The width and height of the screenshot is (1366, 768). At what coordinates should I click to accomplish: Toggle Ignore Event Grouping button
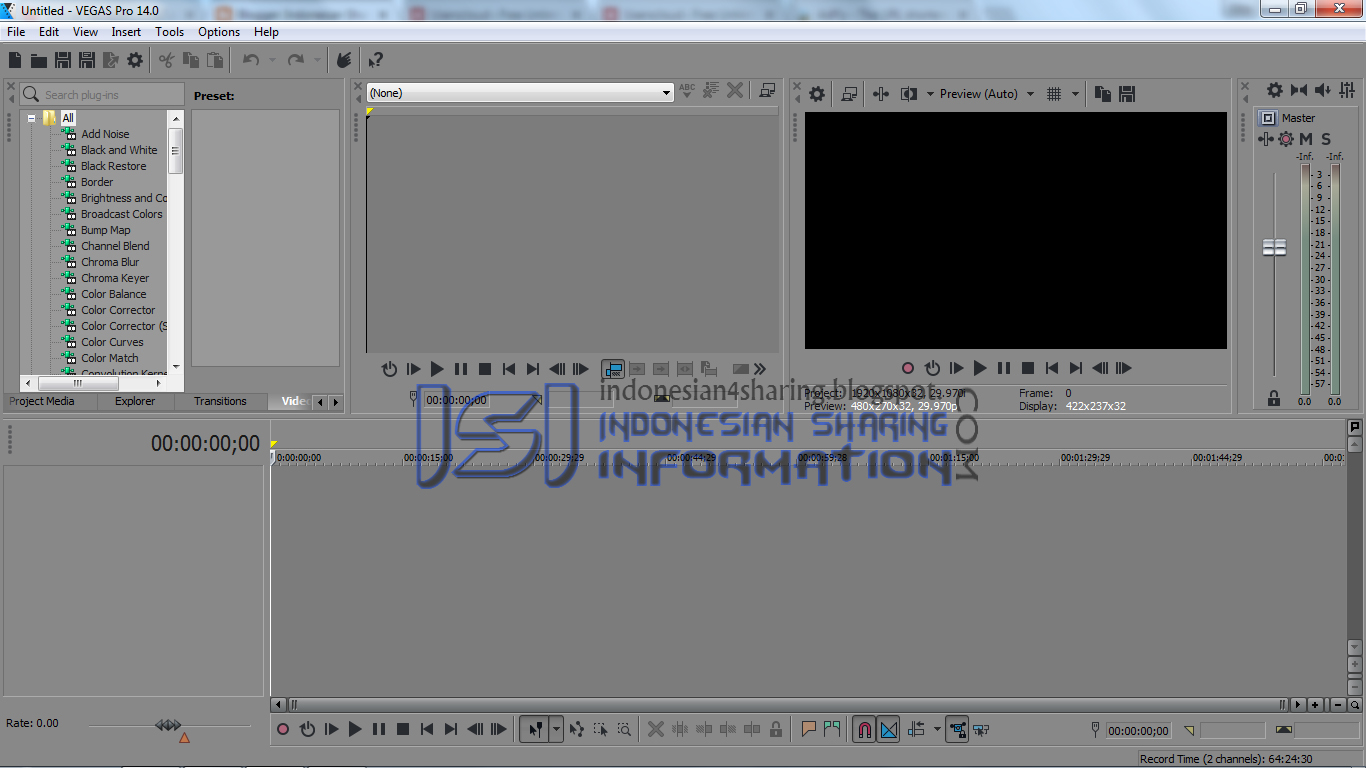(981, 730)
